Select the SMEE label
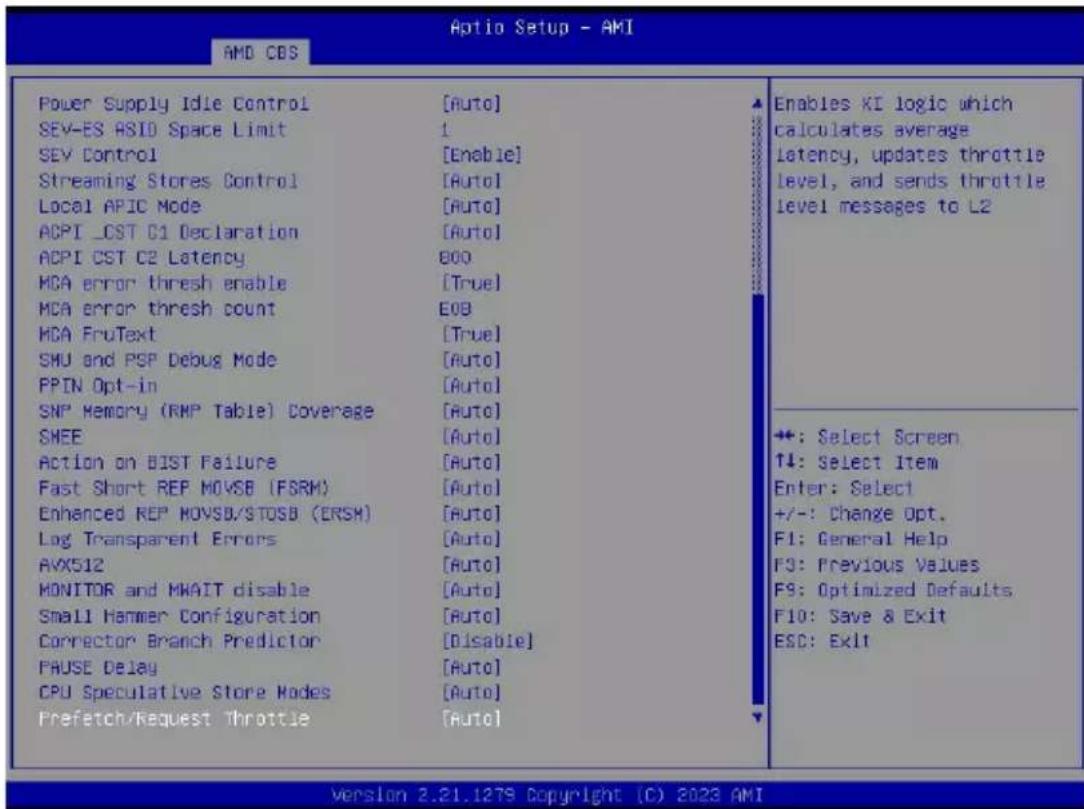This screenshot has height=809, width=1084. click(x=60, y=436)
